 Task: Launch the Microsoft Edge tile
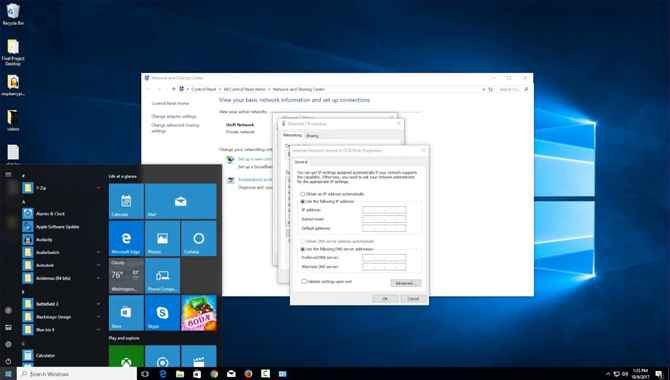[x=126, y=239]
